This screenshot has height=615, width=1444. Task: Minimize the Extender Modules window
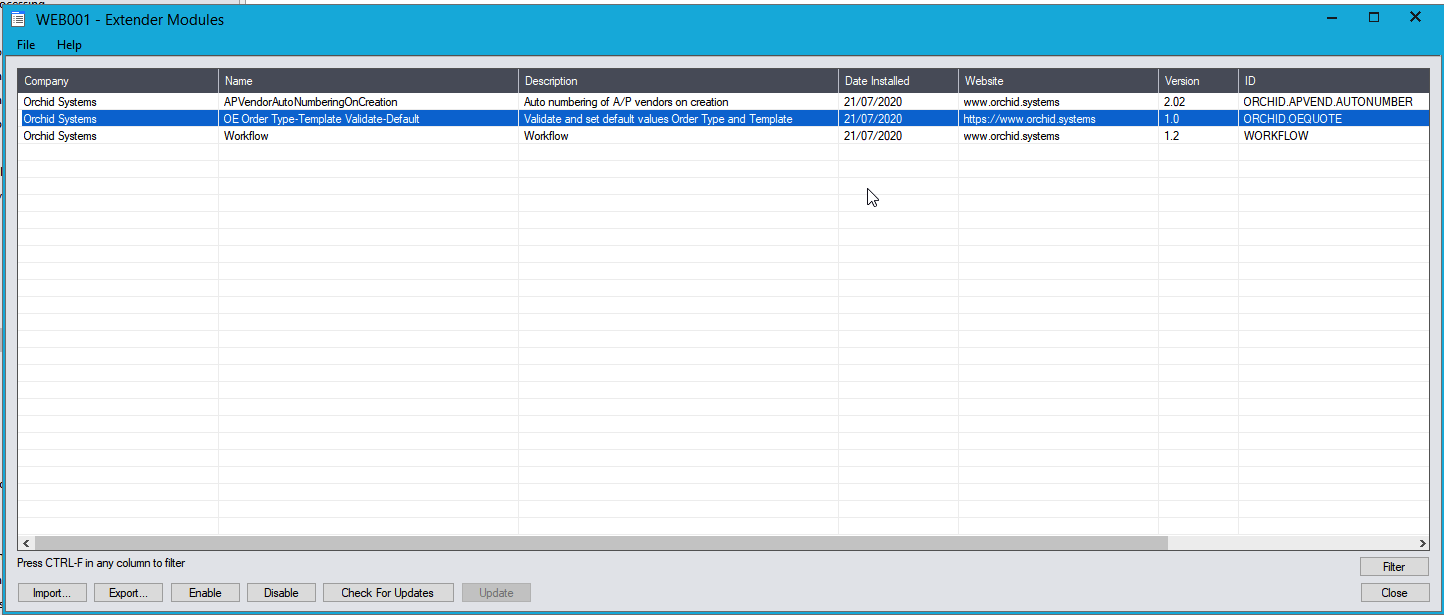(x=1332, y=17)
